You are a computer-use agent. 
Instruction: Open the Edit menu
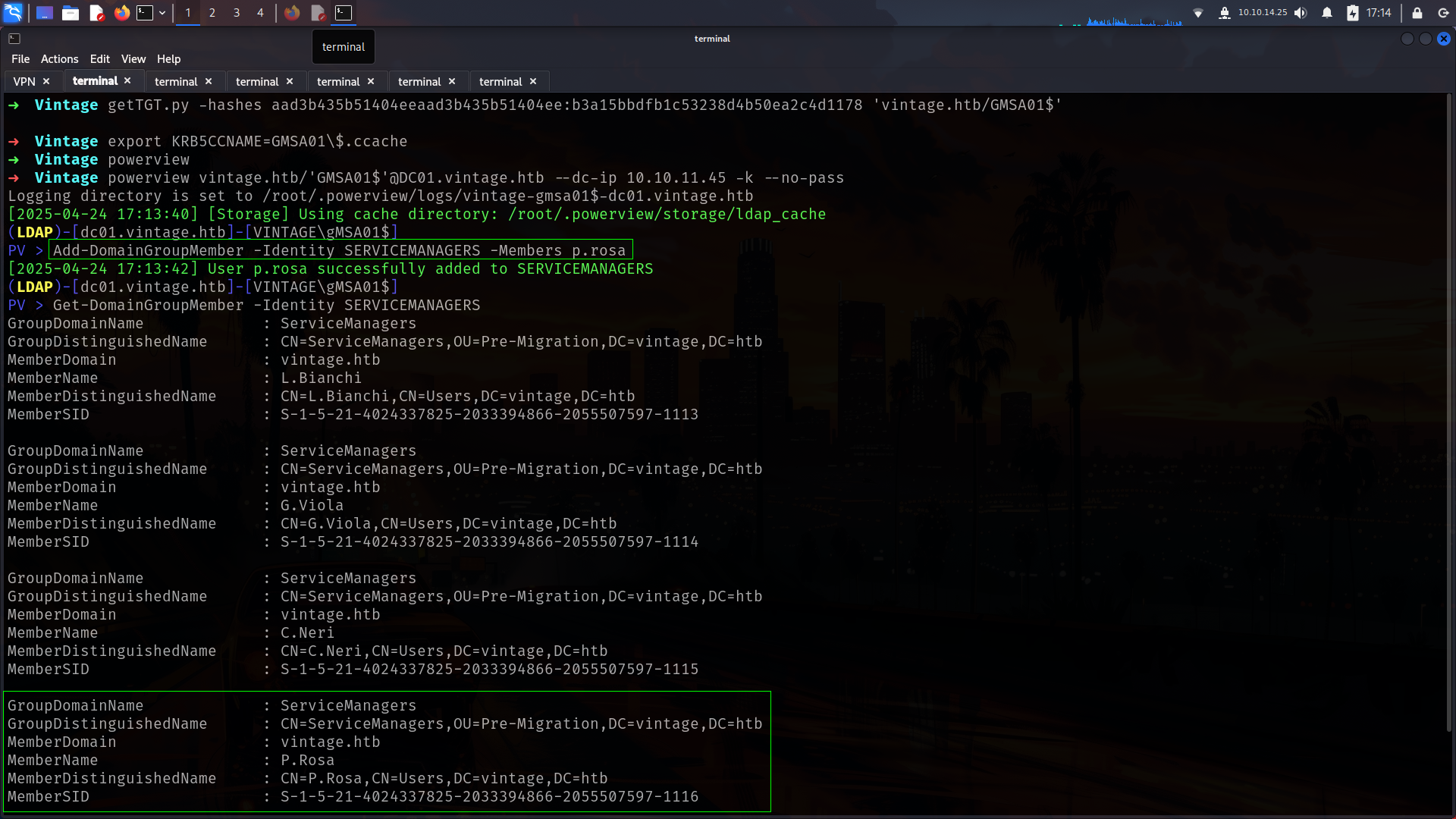coord(99,58)
